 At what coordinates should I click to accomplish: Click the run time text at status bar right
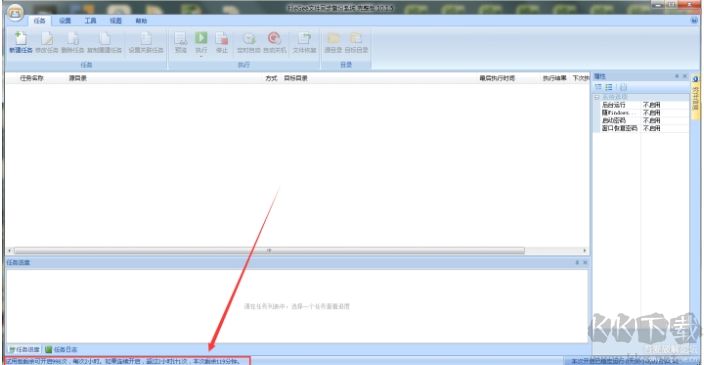click(x=625, y=361)
